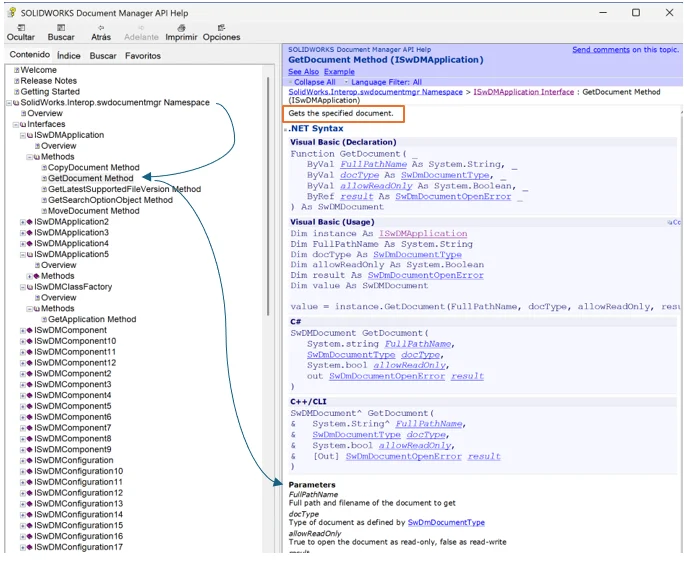
Task: Open GetApplication Method topic
Action: click(x=92, y=319)
